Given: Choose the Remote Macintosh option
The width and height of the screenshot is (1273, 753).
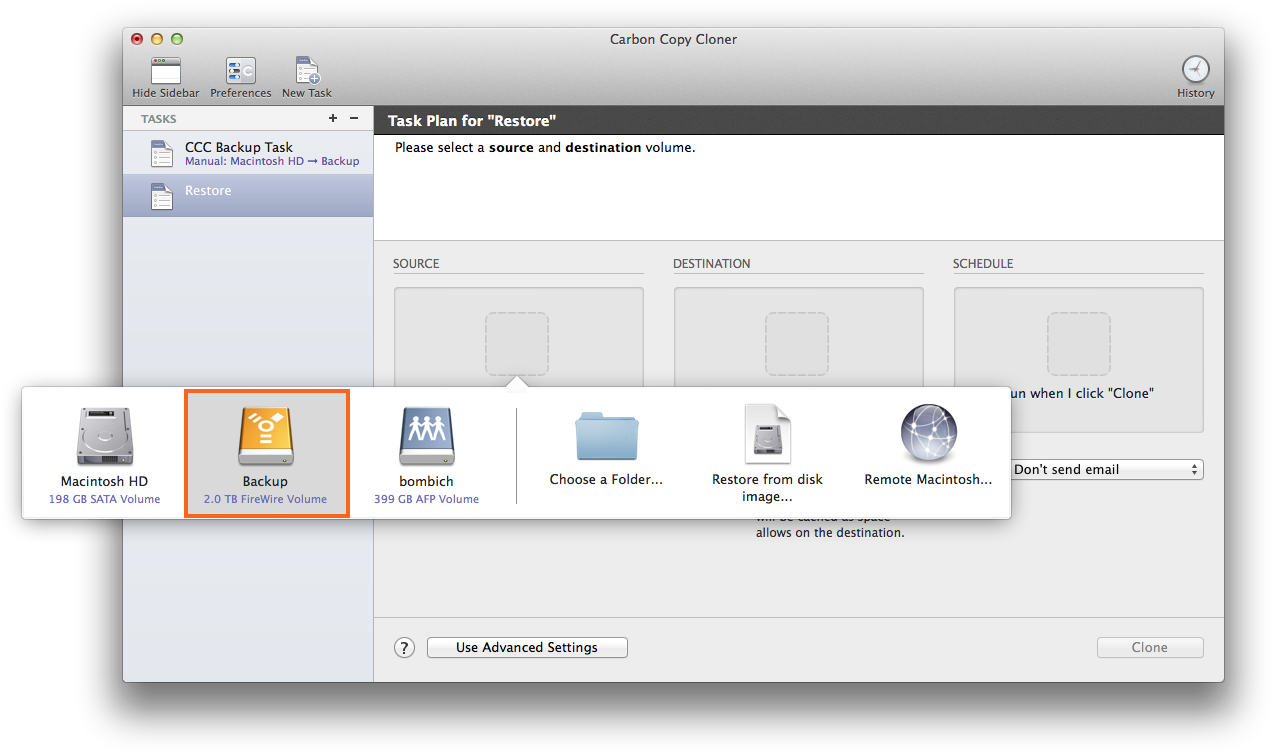Looking at the screenshot, I should [928, 446].
